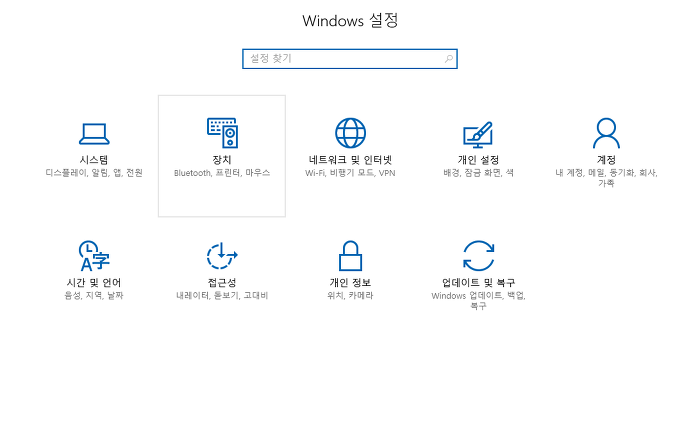Open the 시스템 laptop icon
This screenshot has height=442, width=700.
click(94, 133)
